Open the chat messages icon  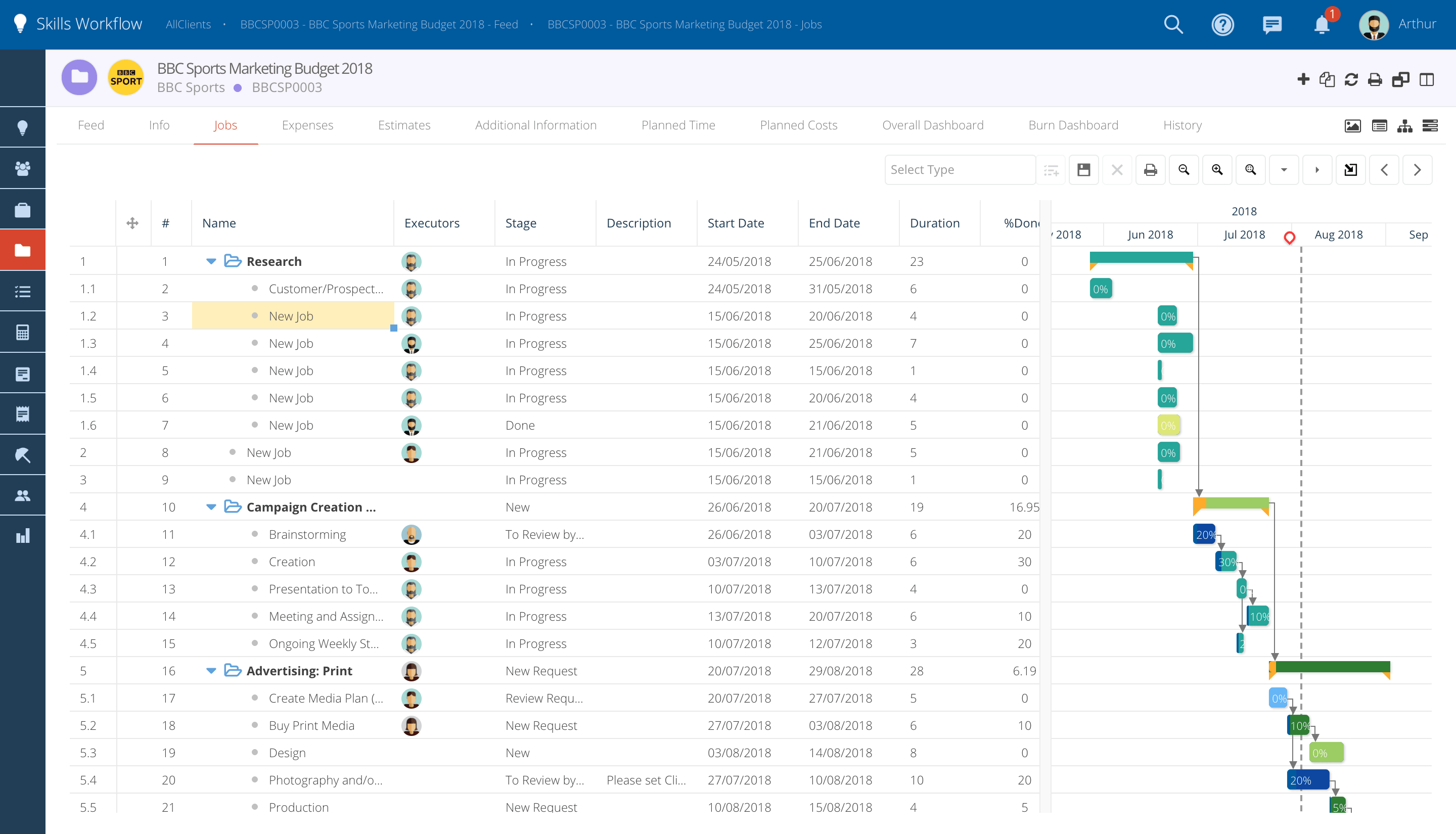coord(1271,25)
